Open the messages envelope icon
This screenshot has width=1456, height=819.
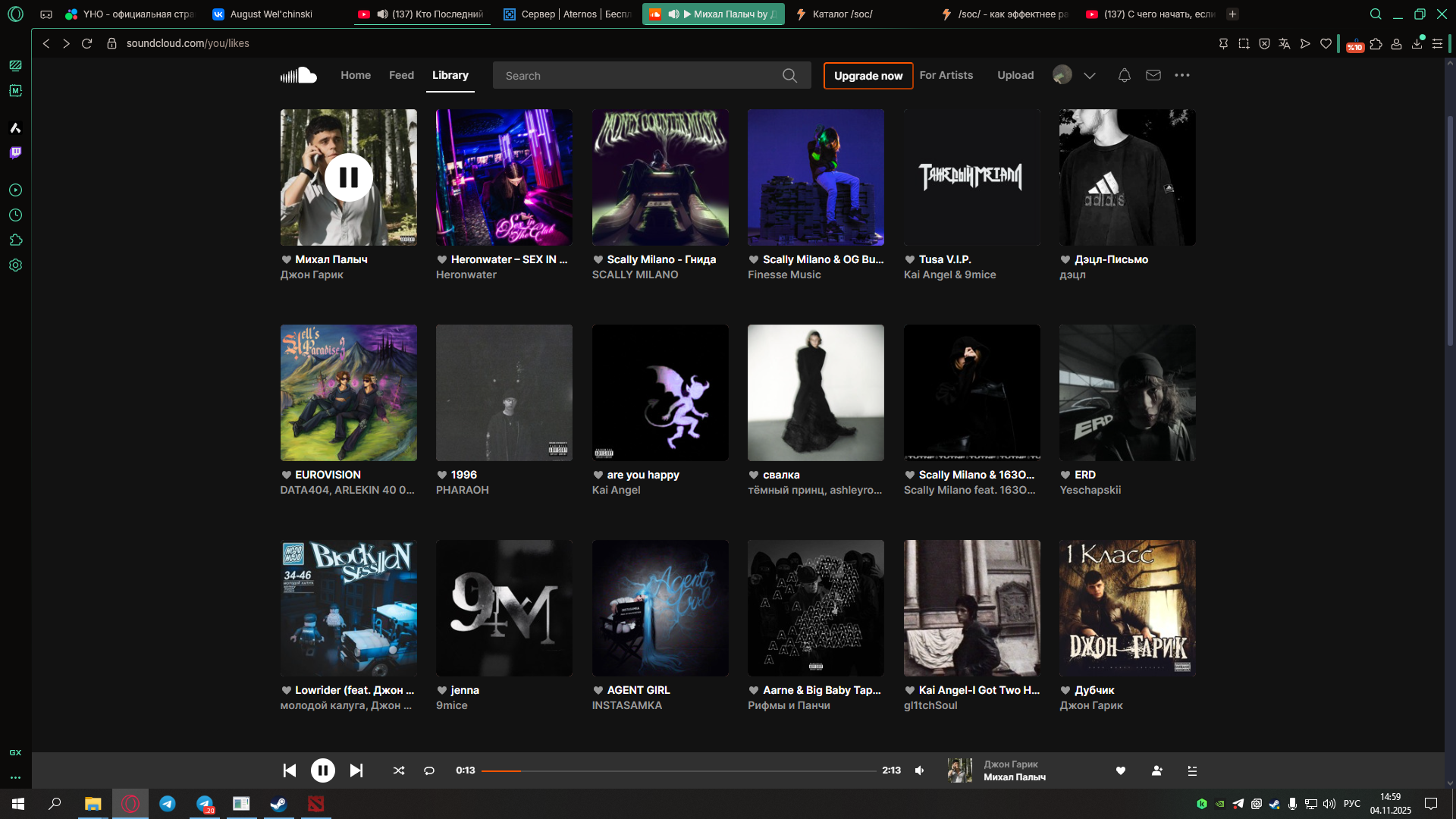coord(1153,75)
